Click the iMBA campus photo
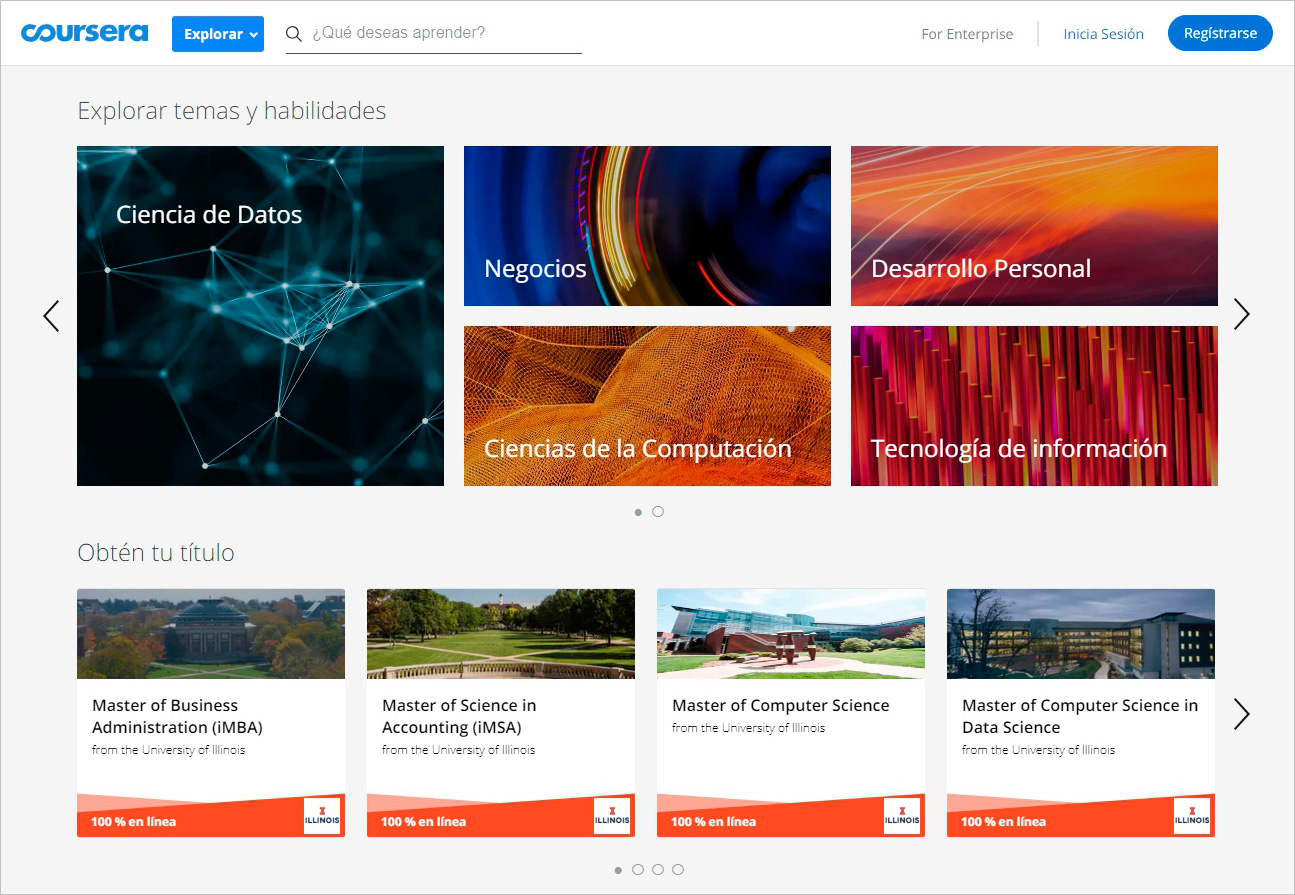This screenshot has height=895, width=1295. [211, 634]
